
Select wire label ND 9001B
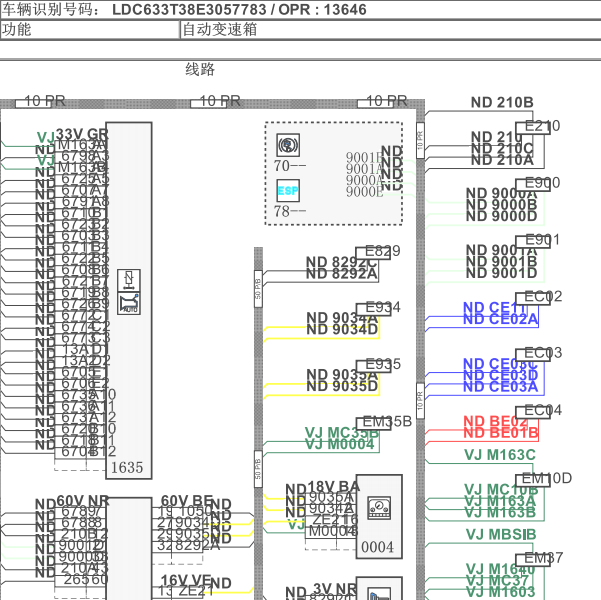pos(501,262)
